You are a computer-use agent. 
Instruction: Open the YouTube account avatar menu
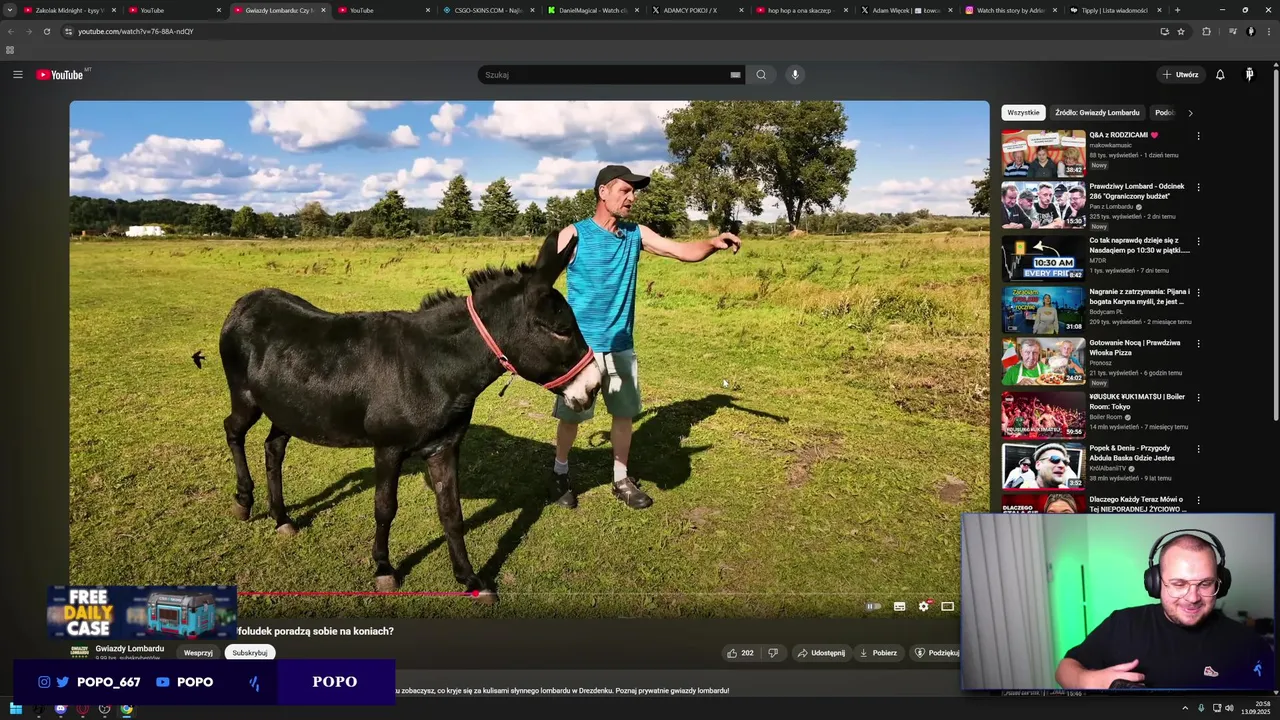(x=1249, y=74)
